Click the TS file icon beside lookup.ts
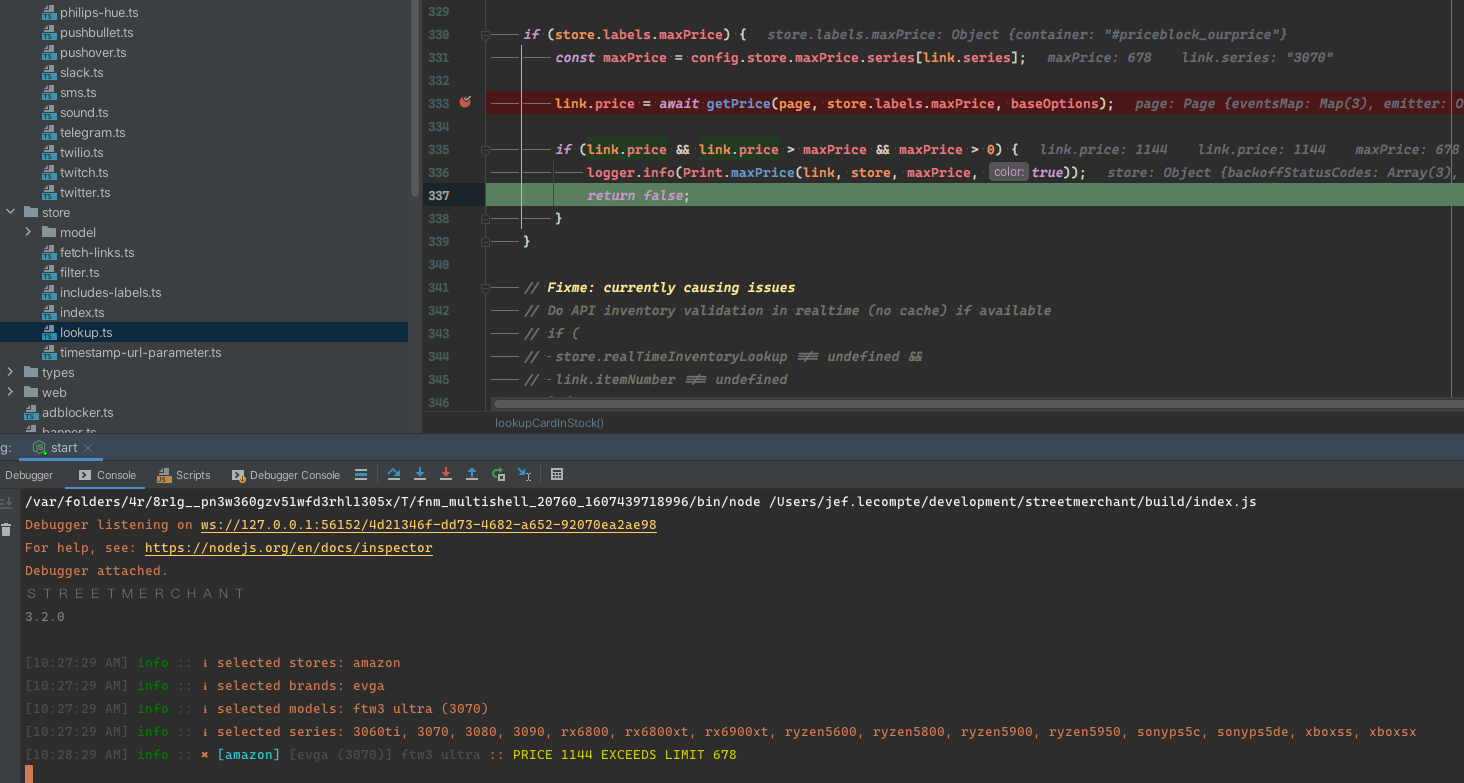Screen dimensions: 1464x783 click(50, 332)
